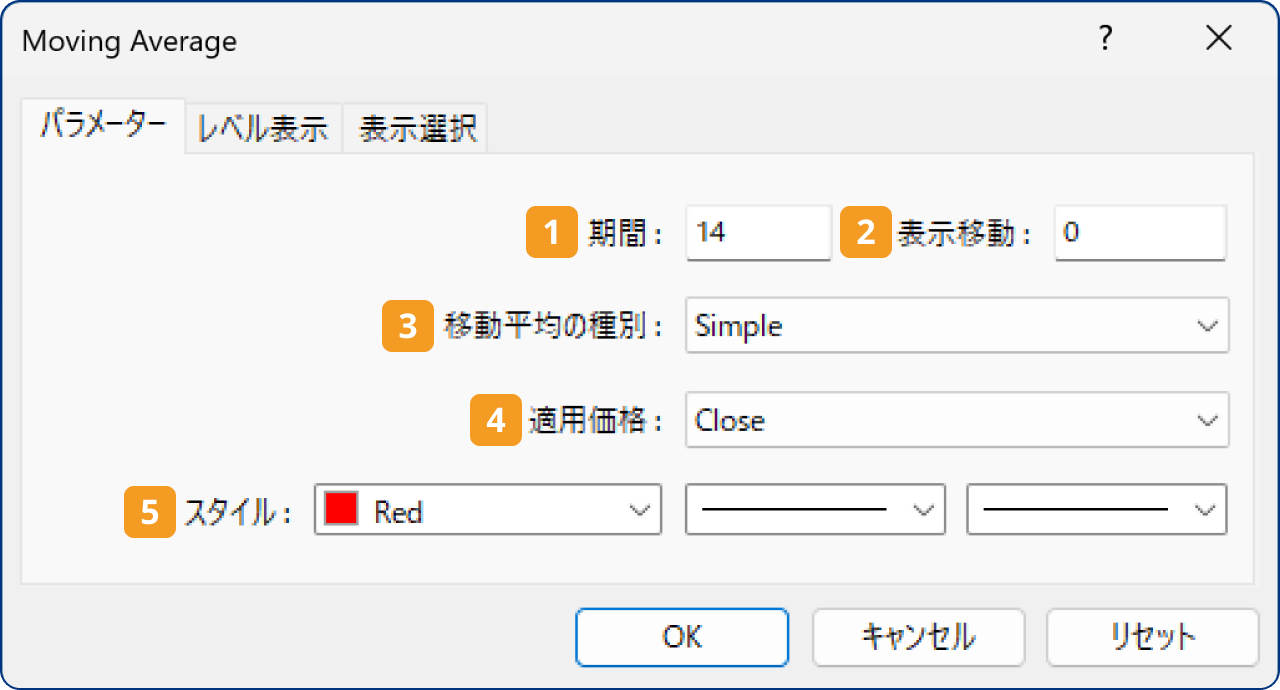Switch to the 表示選択 tab

coord(414,128)
